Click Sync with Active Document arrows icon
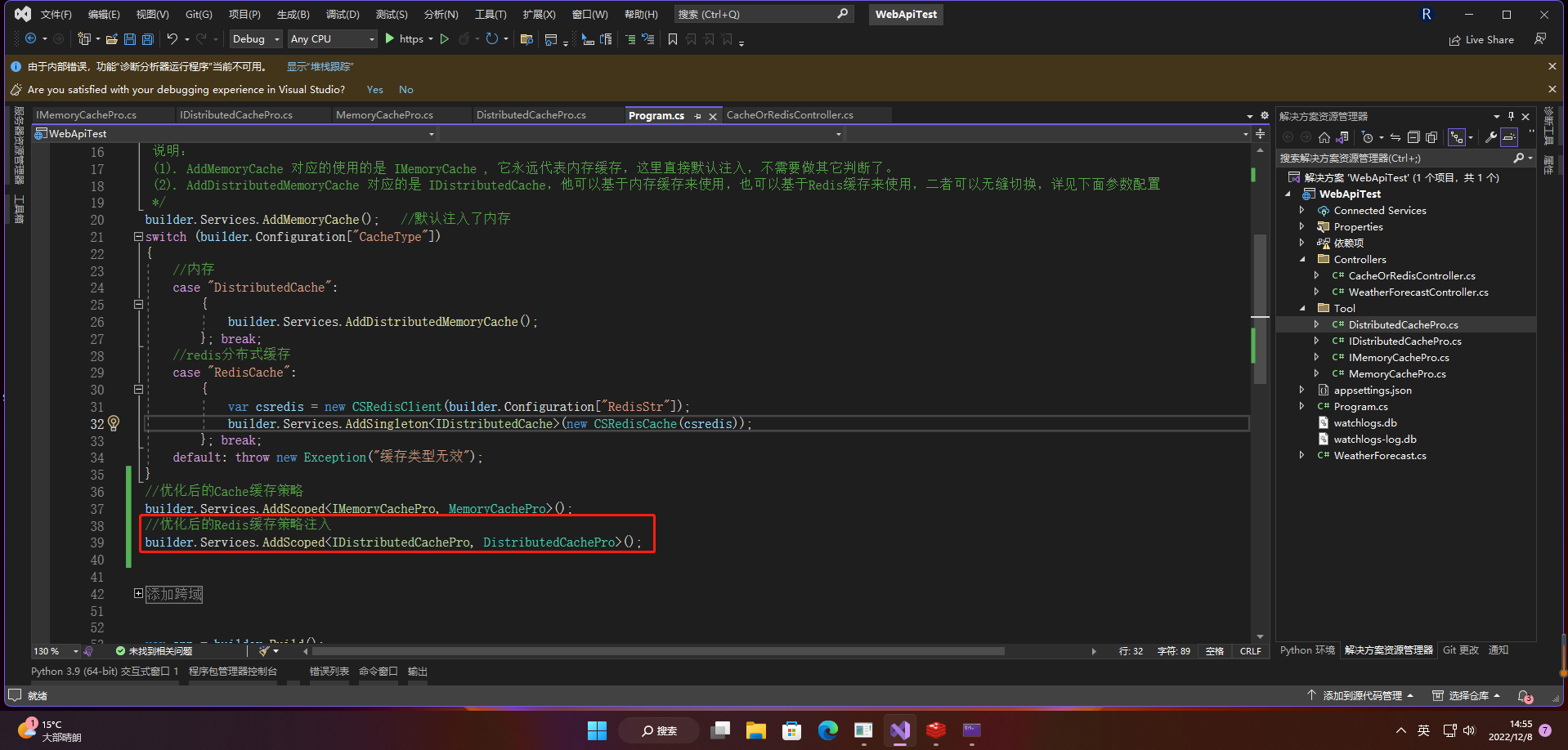The image size is (1568, 750). point(1396,137)
